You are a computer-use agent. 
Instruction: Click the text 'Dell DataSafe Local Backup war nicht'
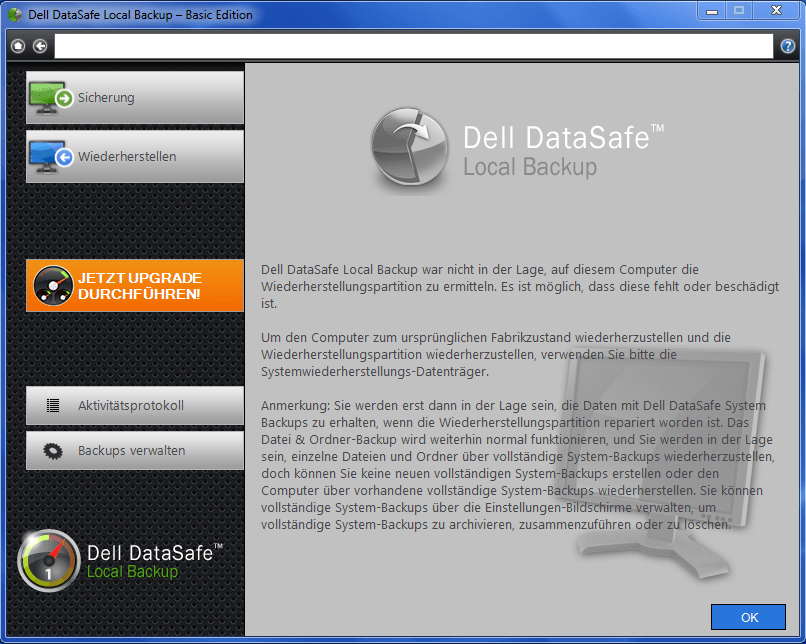tap(363, 270)
